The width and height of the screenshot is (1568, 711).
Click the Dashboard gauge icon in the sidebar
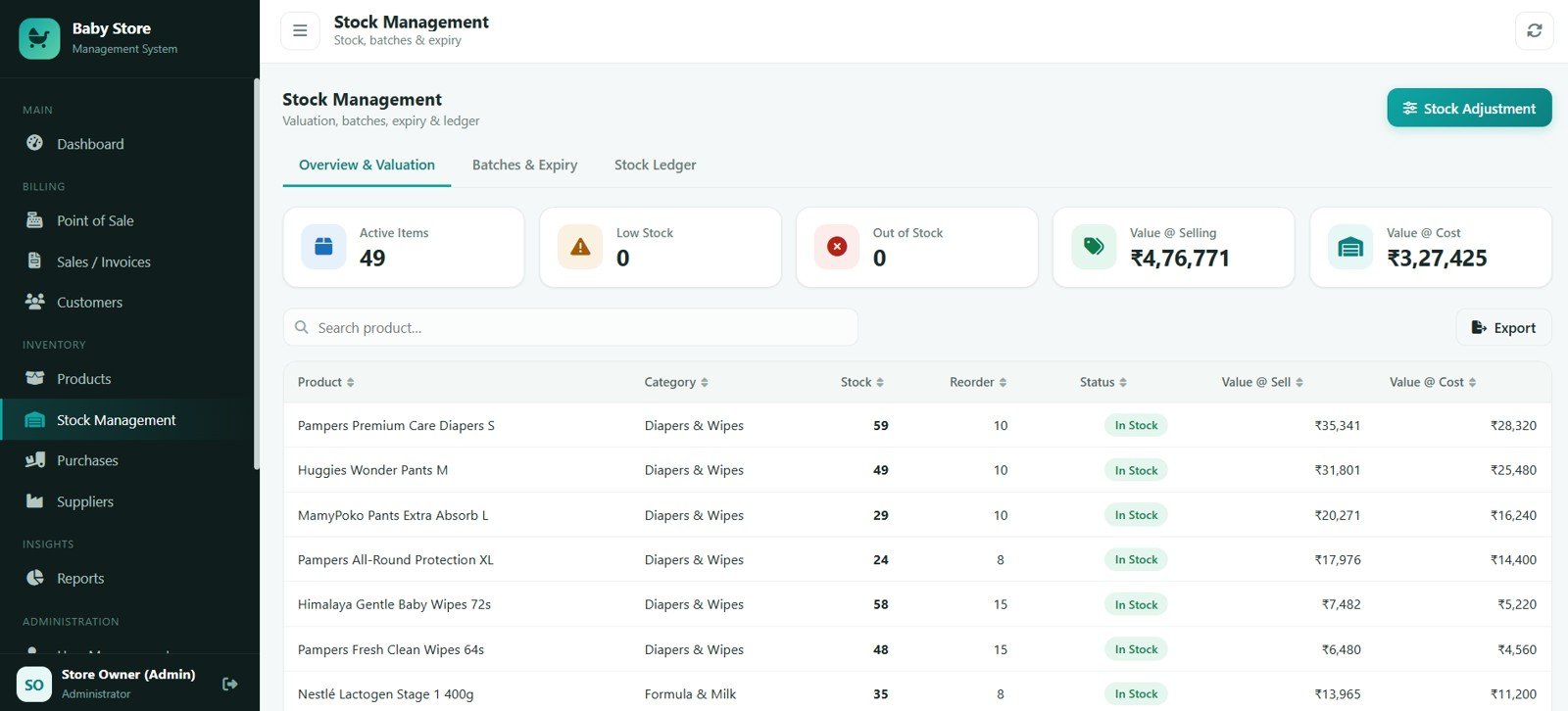[x=34, y=143]
